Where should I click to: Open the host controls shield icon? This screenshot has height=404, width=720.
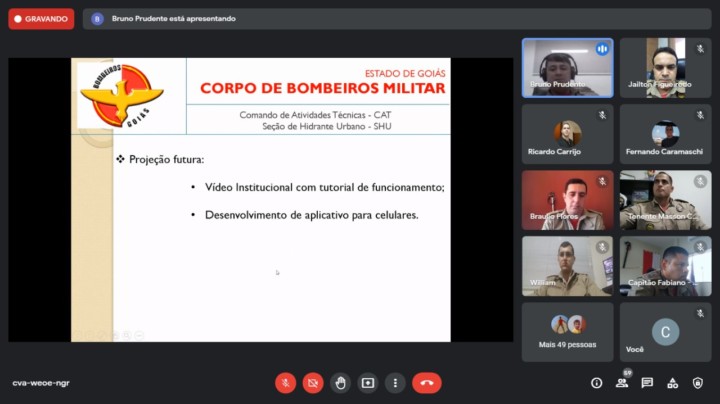(x=697, y=383)
